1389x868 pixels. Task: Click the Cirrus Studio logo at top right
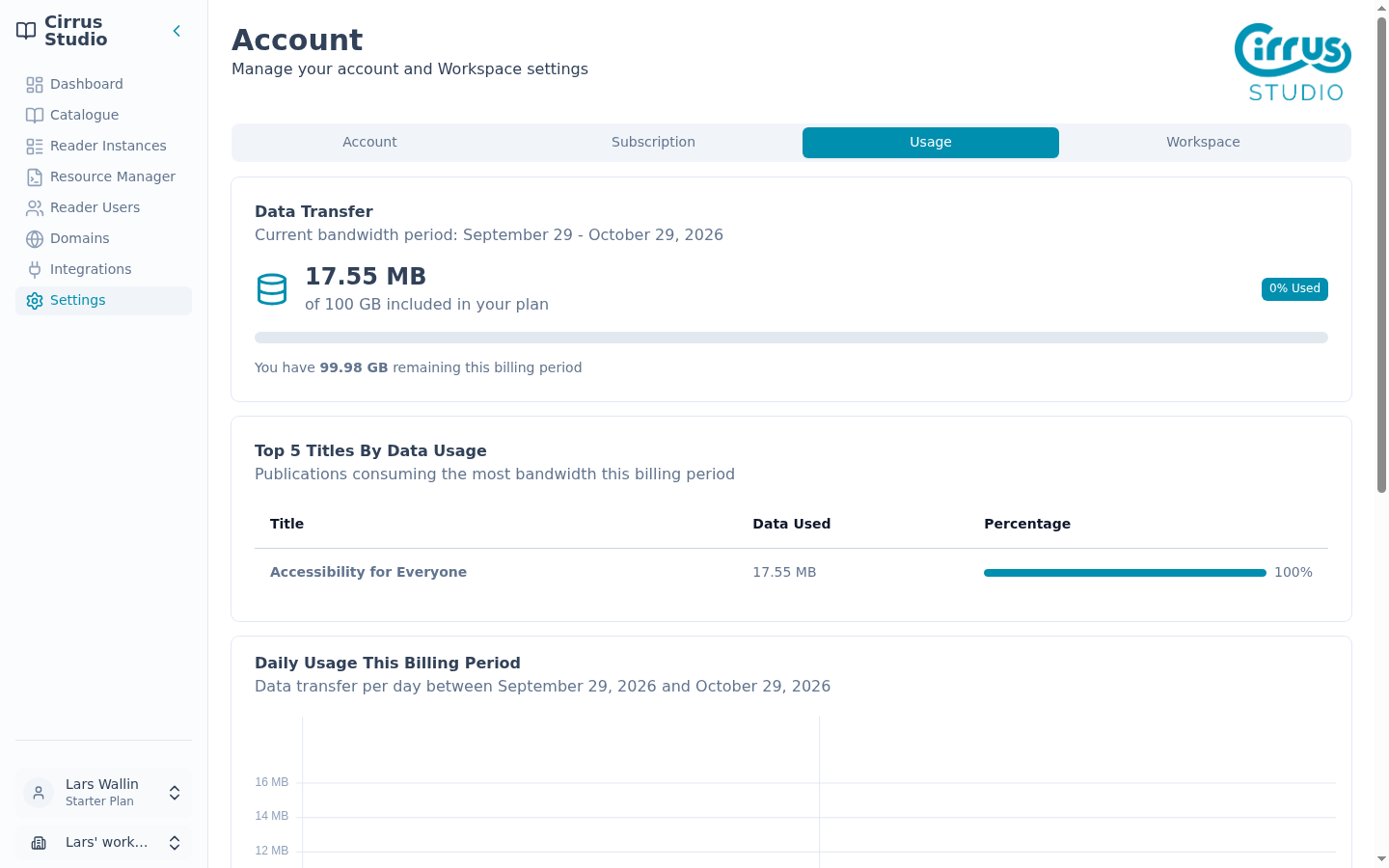tap(1293, 63)
